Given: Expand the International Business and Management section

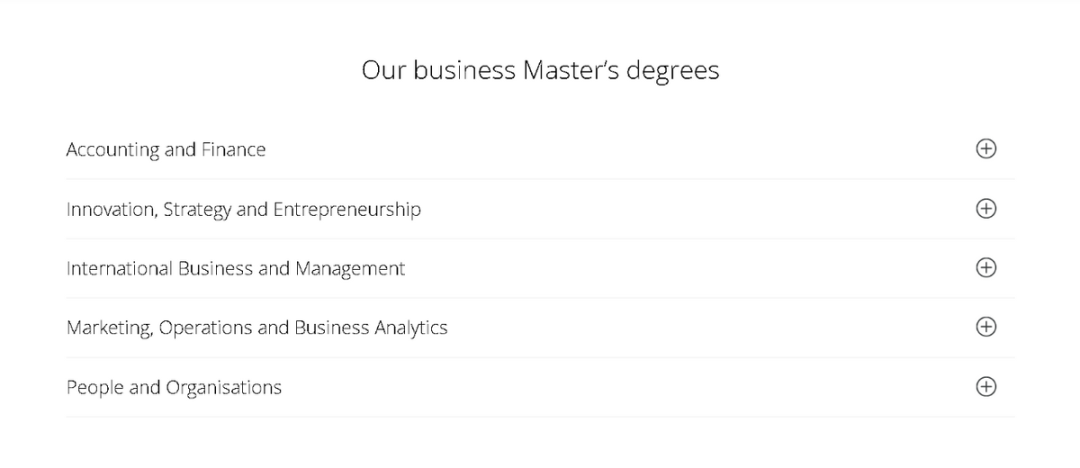Looking at the screenshot, I should tap(540, 268).
